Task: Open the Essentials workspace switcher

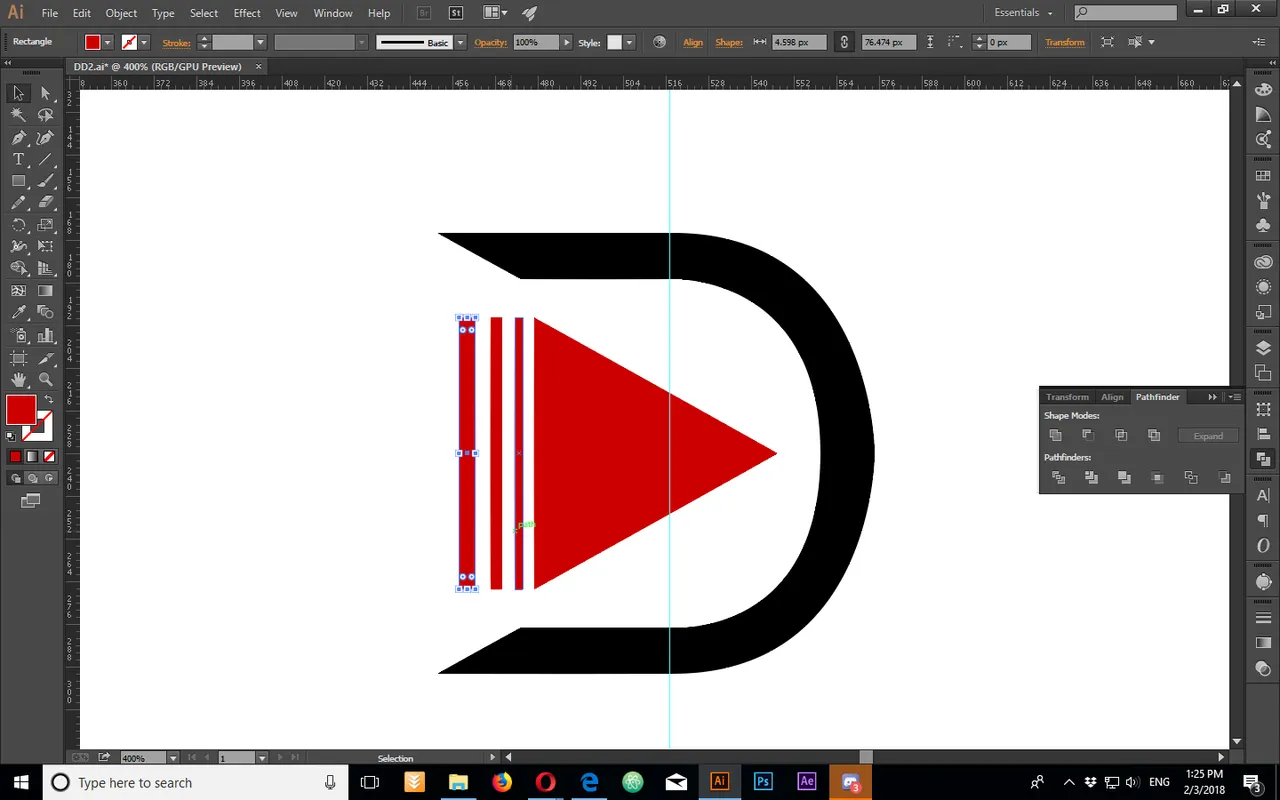Action: [1023, 13]
